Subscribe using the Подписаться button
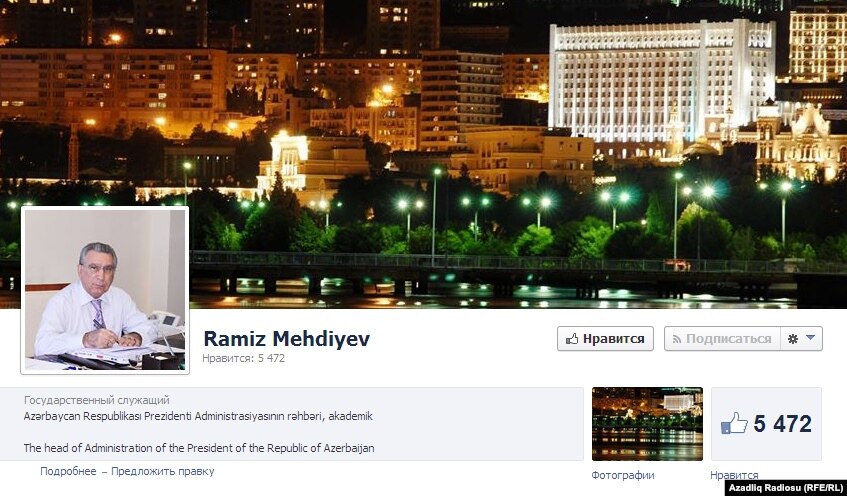Viewport: 847px width, 496px height. pos(722,339)
